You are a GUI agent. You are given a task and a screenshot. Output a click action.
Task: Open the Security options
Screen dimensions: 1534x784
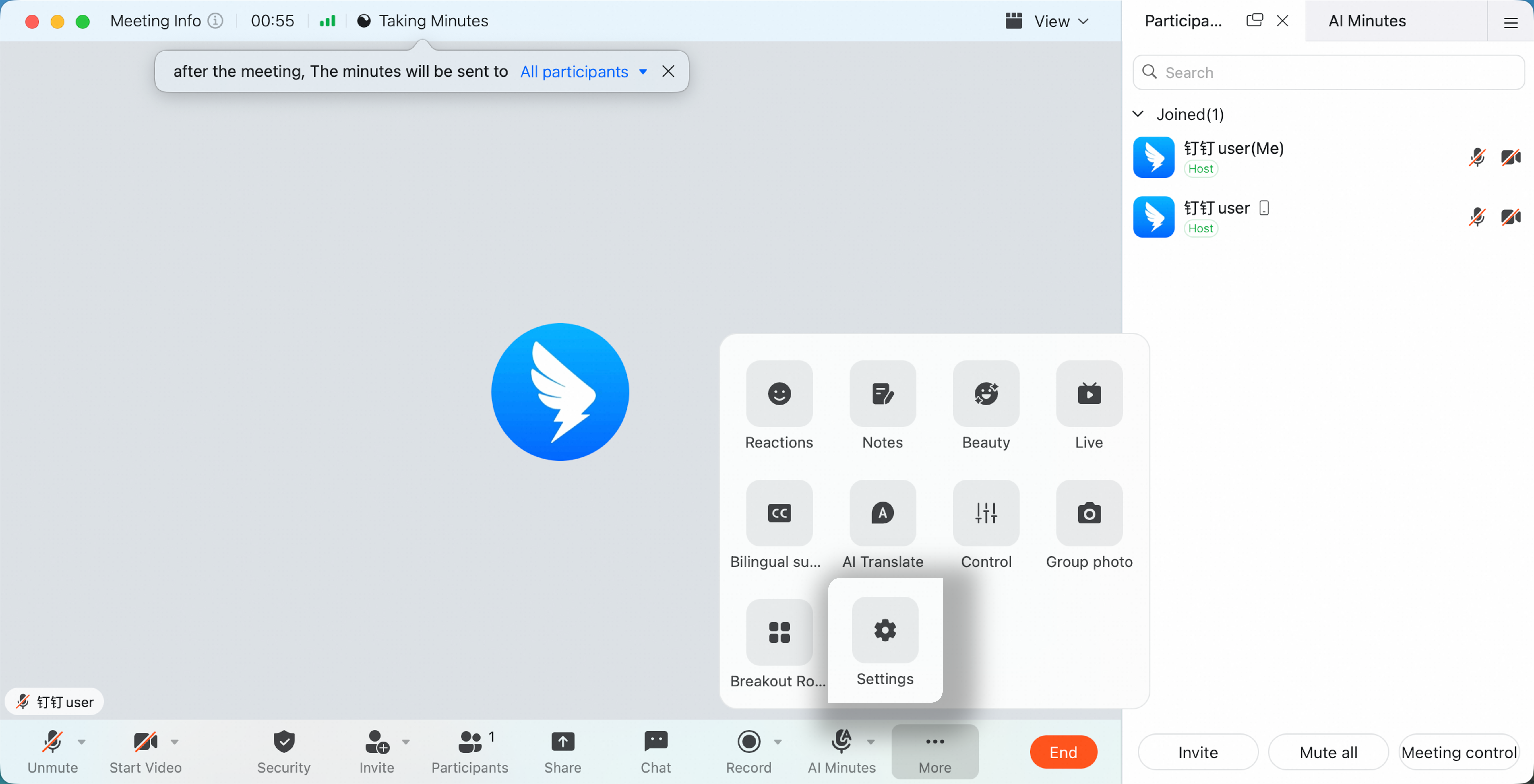(x=284, y=752)
